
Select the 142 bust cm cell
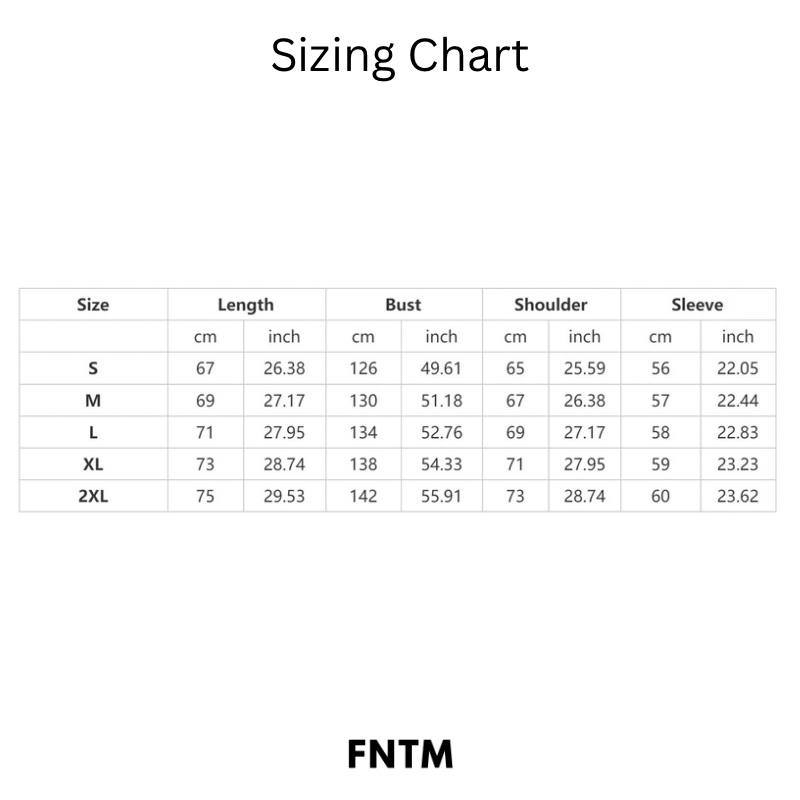pyautogui.click(x=363, y=496)
